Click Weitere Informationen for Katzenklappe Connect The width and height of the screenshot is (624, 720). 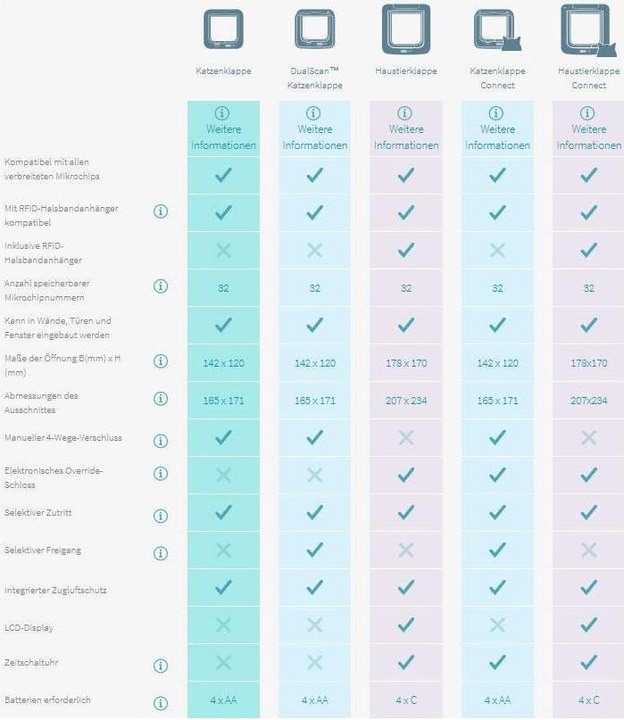[x=497, y=129]
